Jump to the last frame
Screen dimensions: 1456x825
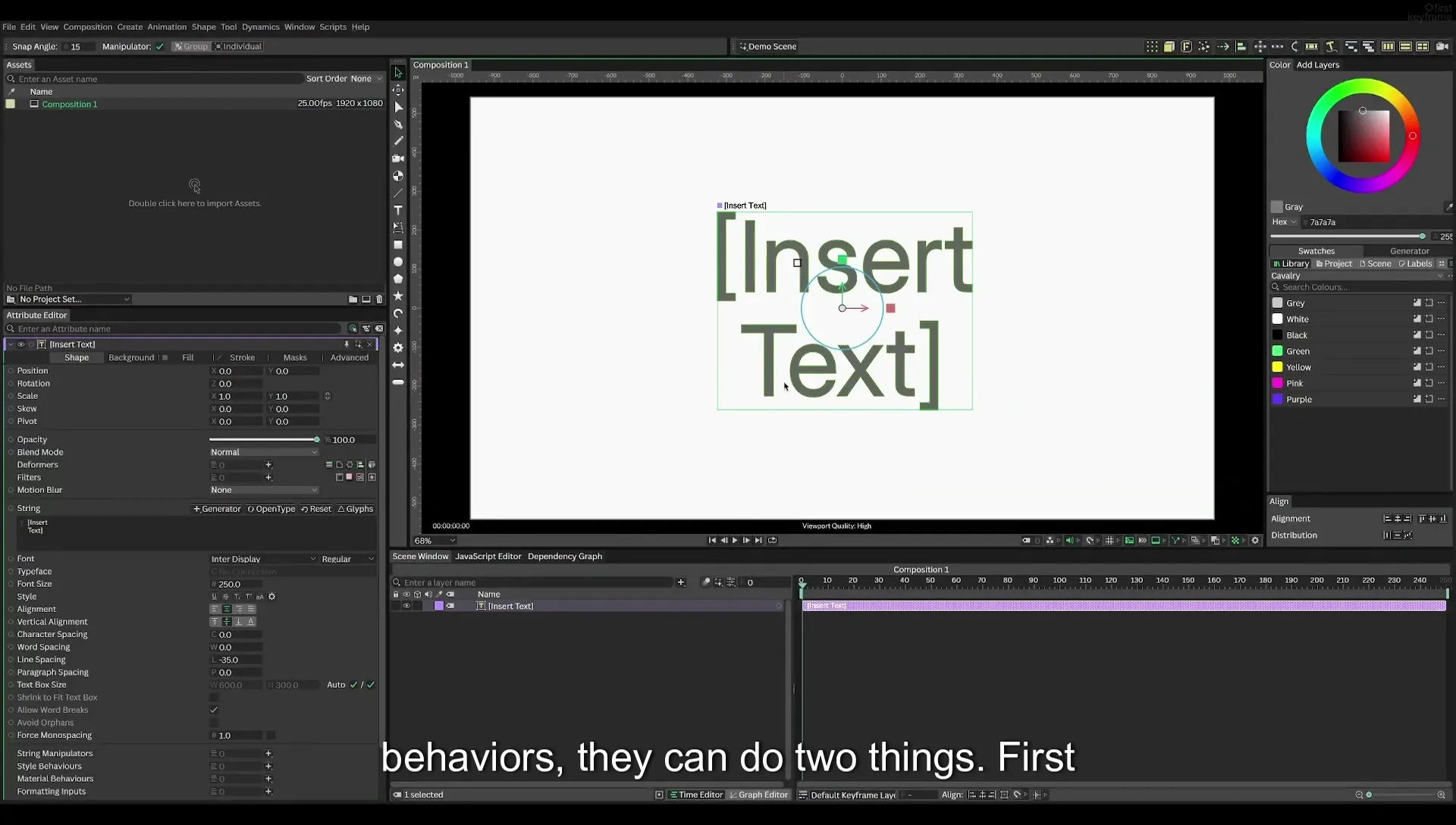758,541
